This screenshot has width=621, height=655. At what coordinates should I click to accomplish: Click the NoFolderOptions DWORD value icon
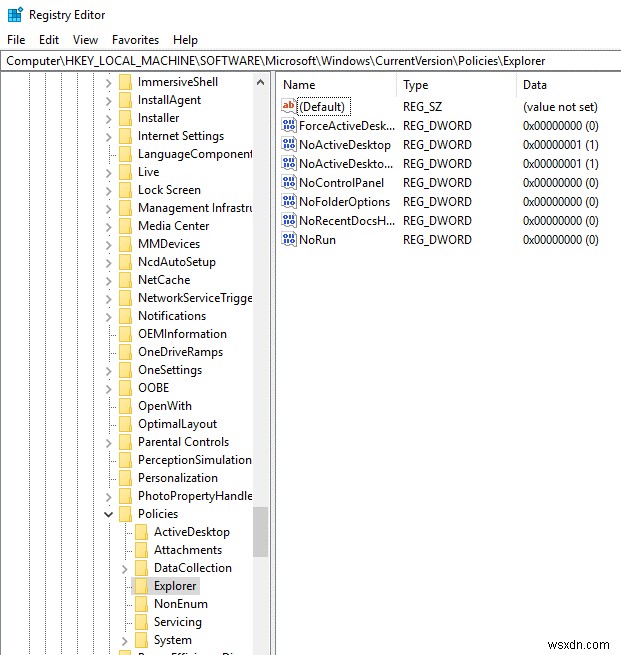pos(289,201)
